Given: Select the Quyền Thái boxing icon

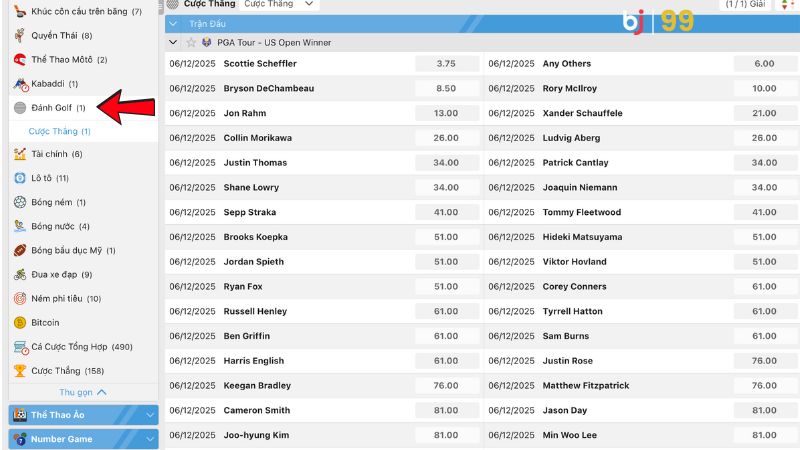Looking at the screenshot, I should pos(20,35).
